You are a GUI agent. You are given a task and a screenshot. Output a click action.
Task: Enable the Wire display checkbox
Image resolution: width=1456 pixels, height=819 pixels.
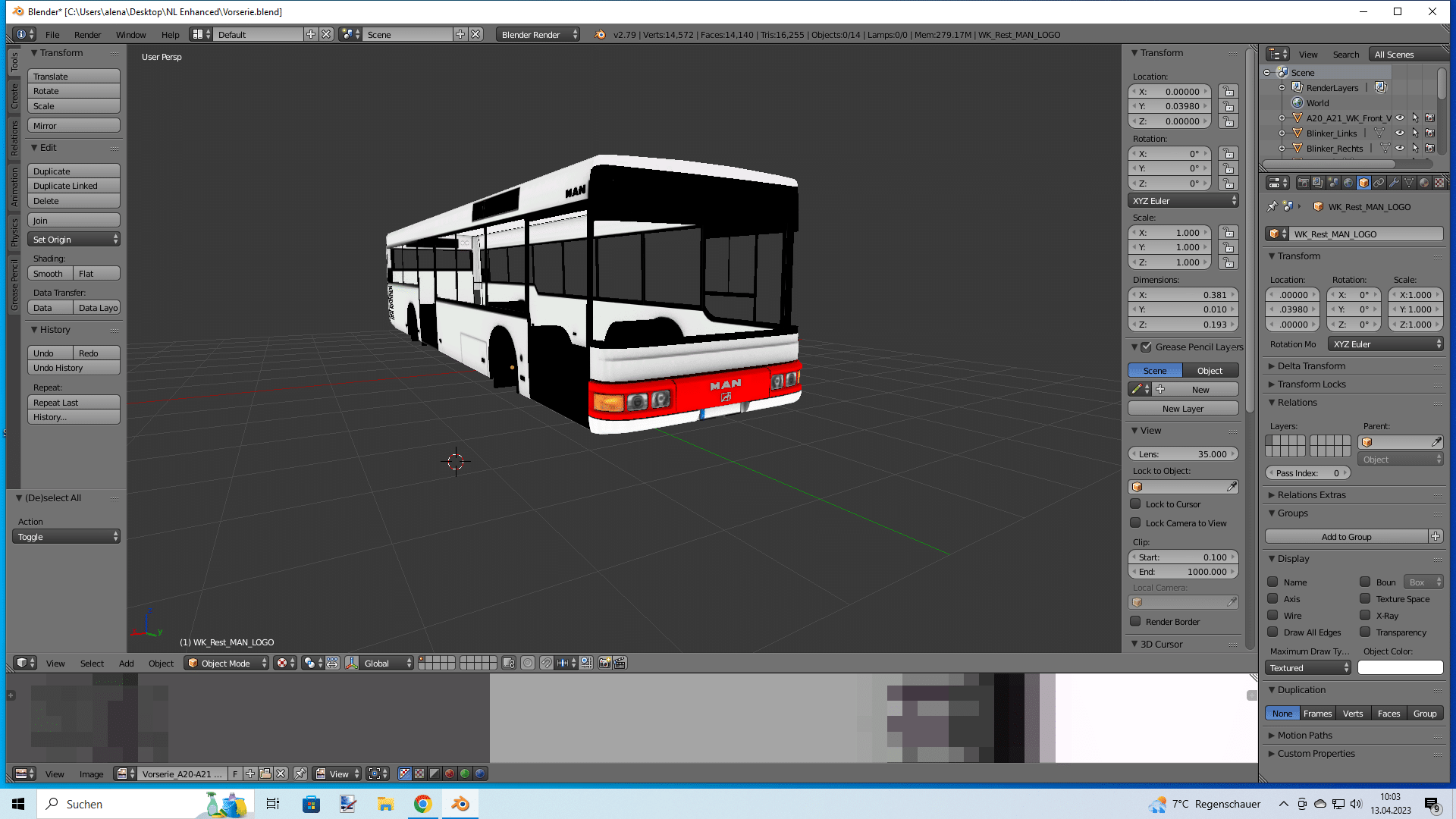pyautogui.click(x=1272, y=615)
